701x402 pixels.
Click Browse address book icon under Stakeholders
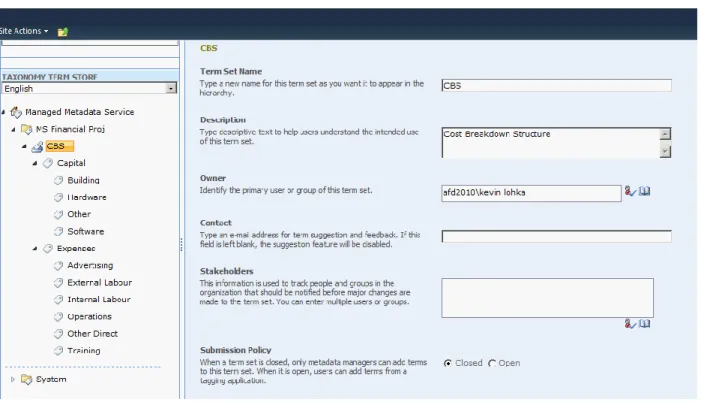[x=644, y=324]
